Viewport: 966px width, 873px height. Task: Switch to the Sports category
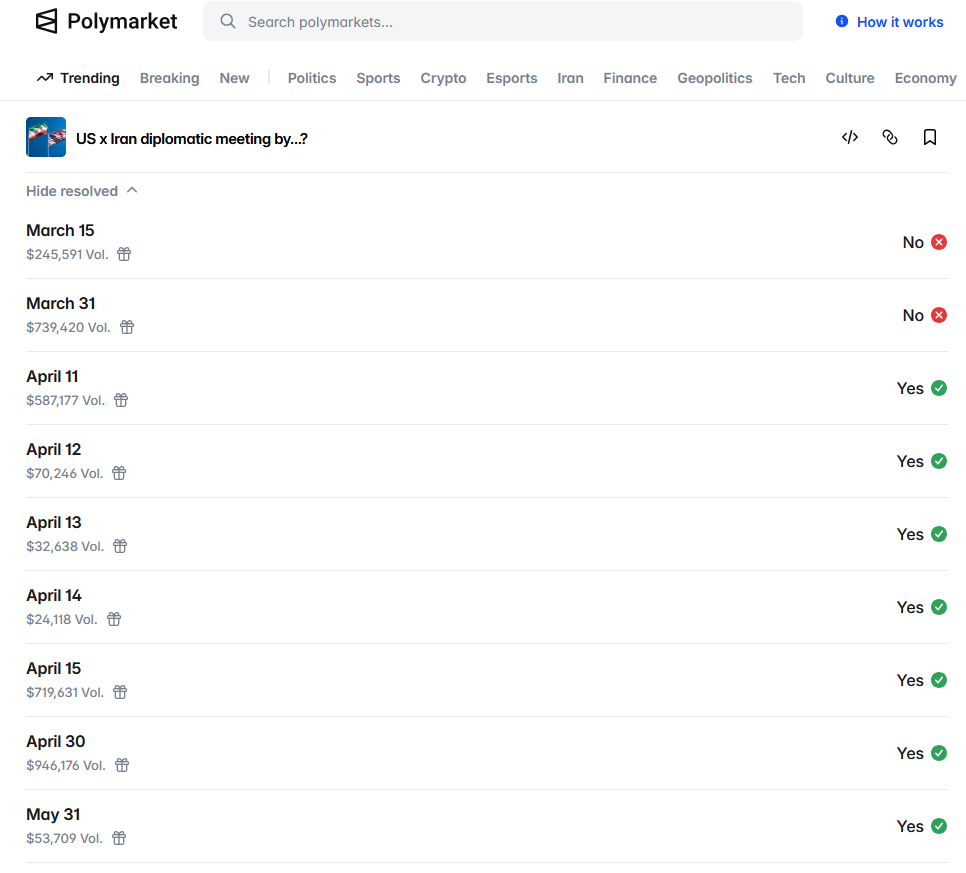coord(378,78)
